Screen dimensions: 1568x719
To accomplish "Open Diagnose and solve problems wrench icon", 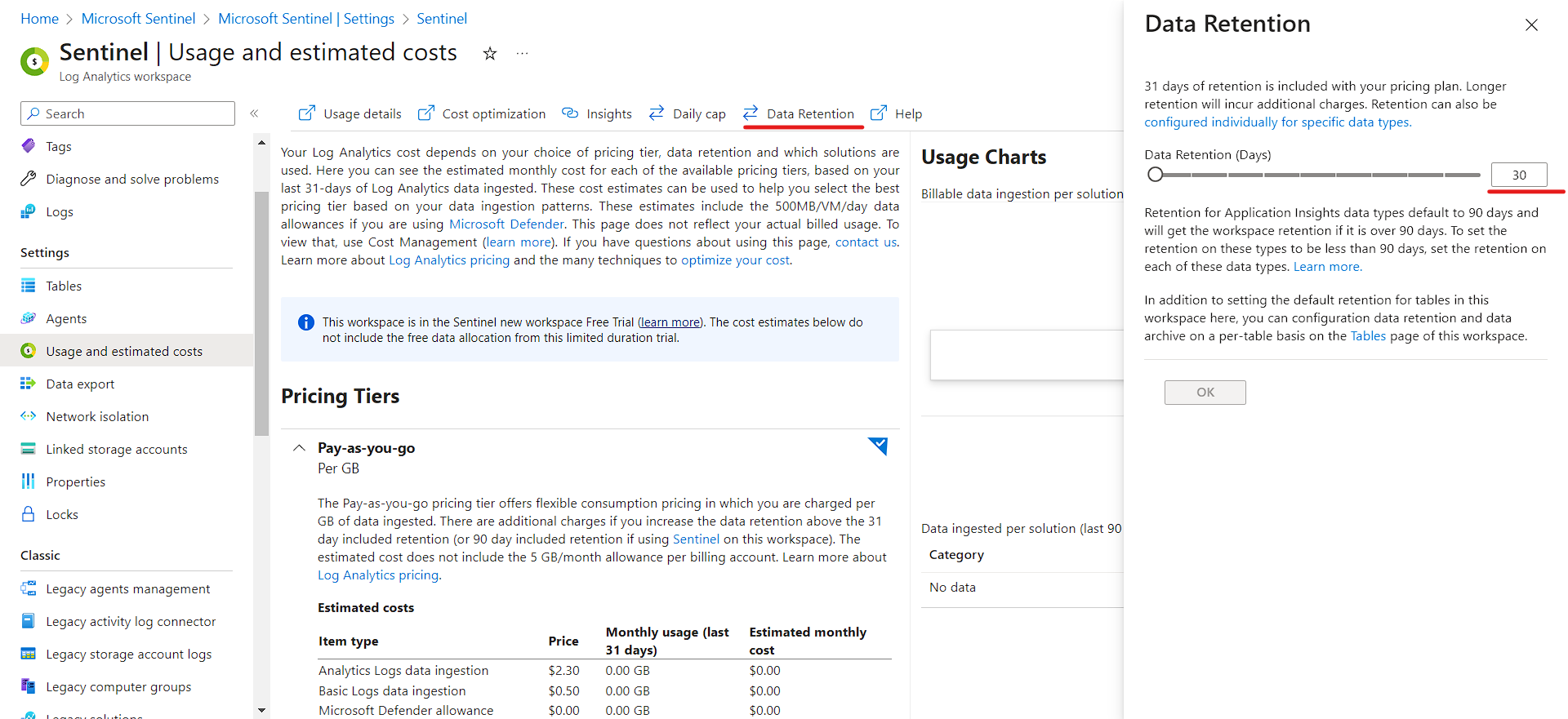I will pos(29,179).
